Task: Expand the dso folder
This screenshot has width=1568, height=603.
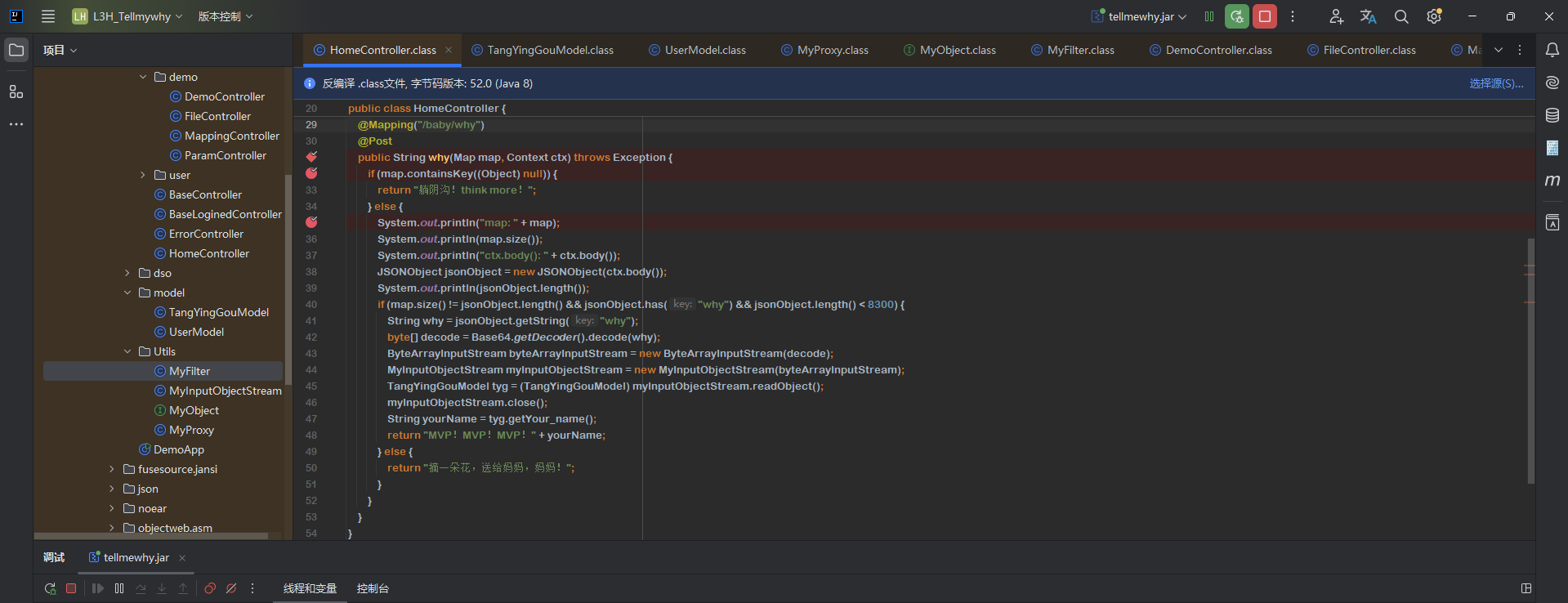Action: pos(127,273)
